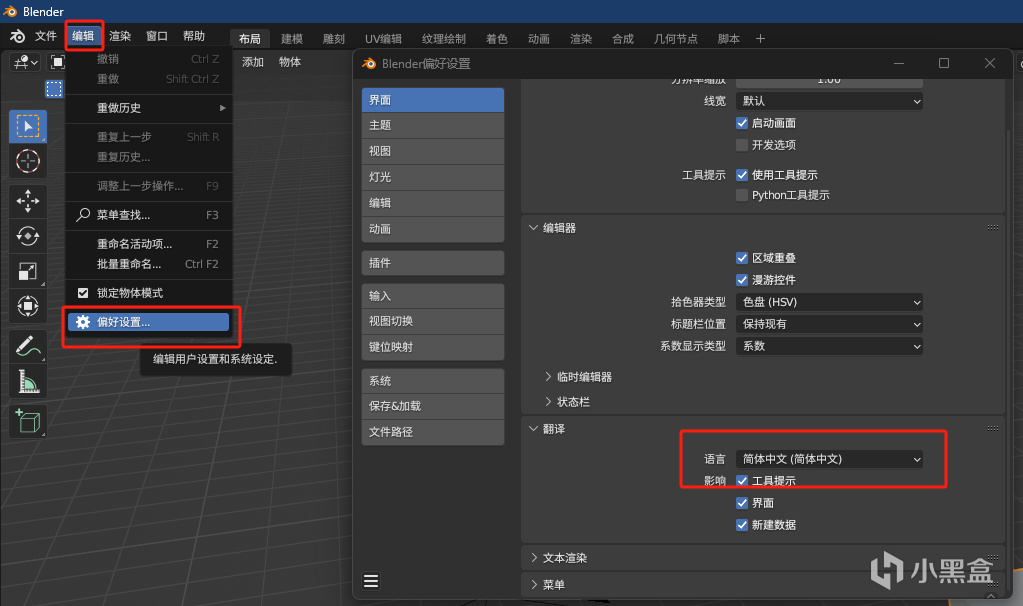Open the 拾色器类型 dropdown

[x=829, y=302]
